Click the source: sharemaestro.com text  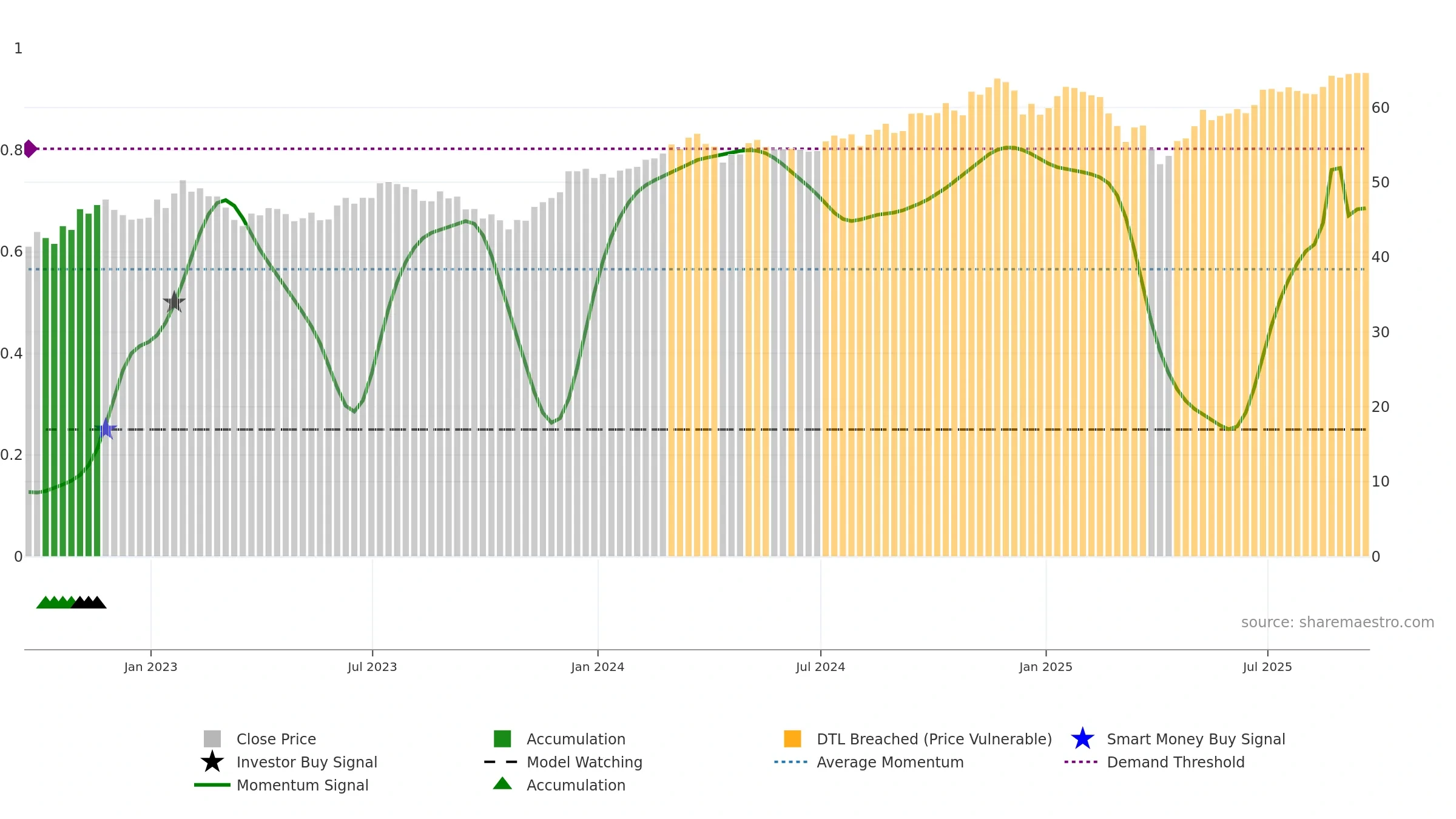point(1338,622)
